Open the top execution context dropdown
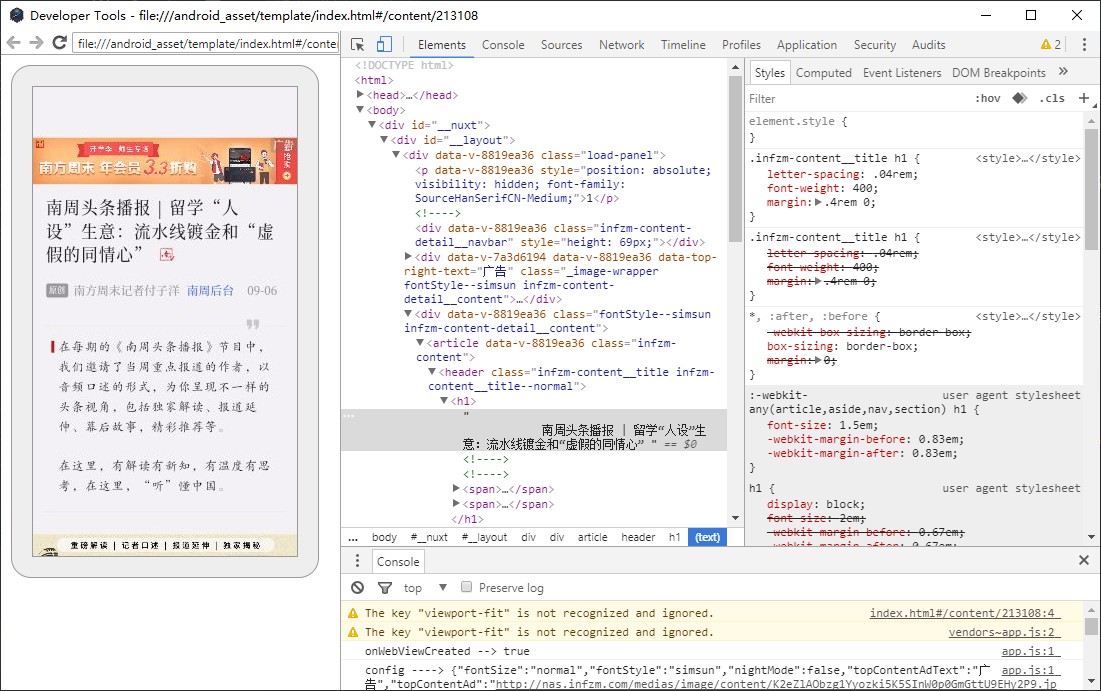Screen dimensions: 1101x691 coord(425,587)
